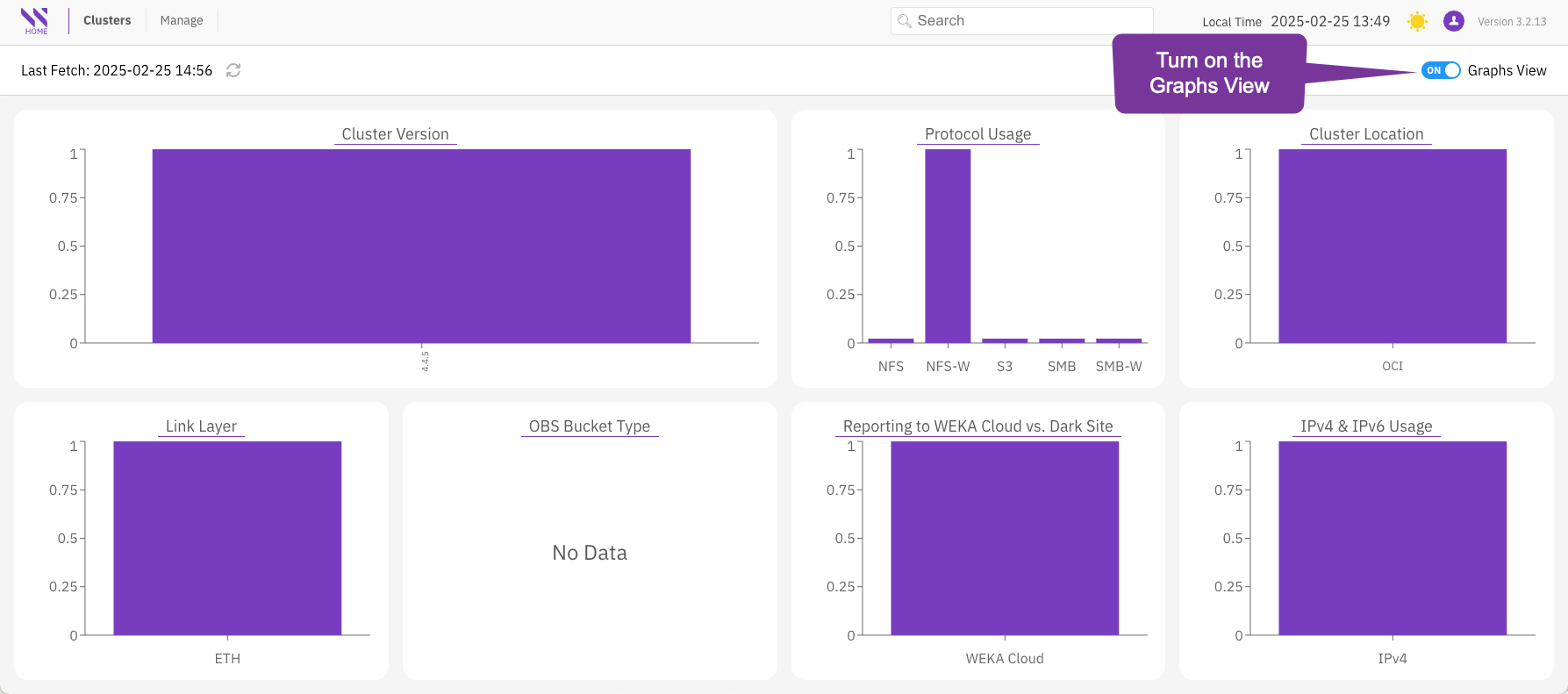Image resolution: width=1568 pixels, height=694 pixels.
Task: Click the Version 3.2.13 label
Action: (1512, 22)
